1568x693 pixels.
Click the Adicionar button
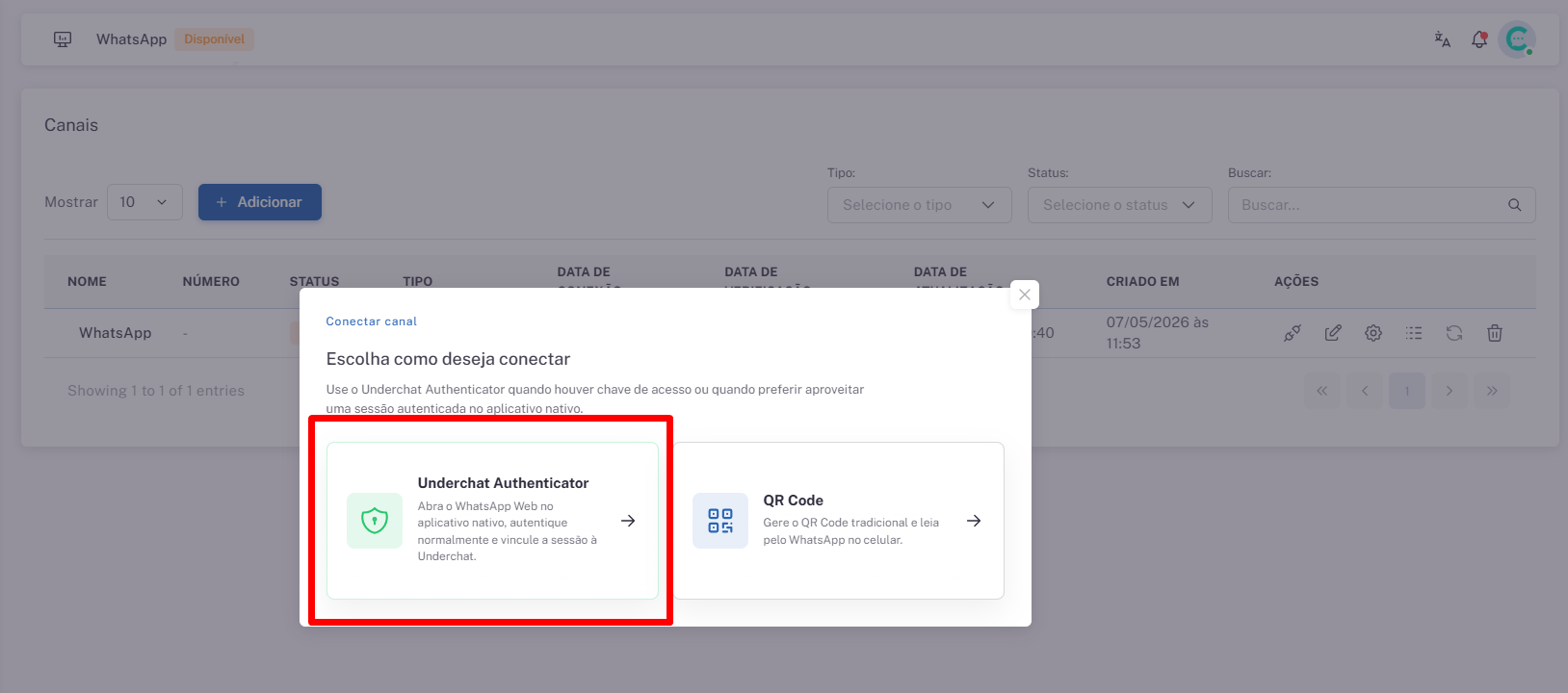click(x=260, y=202)
